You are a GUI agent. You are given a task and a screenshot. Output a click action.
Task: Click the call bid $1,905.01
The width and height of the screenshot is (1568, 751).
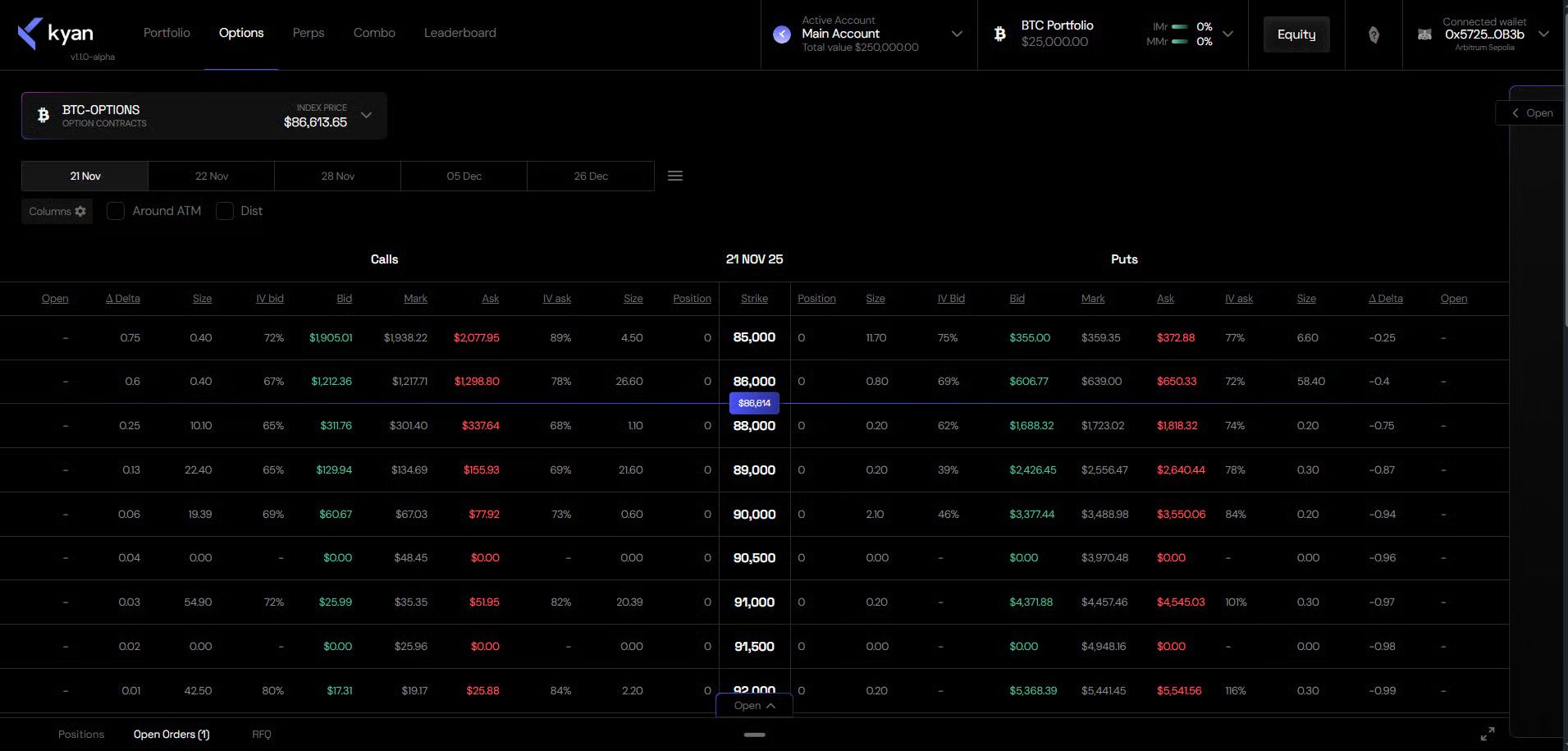(331, 337)
